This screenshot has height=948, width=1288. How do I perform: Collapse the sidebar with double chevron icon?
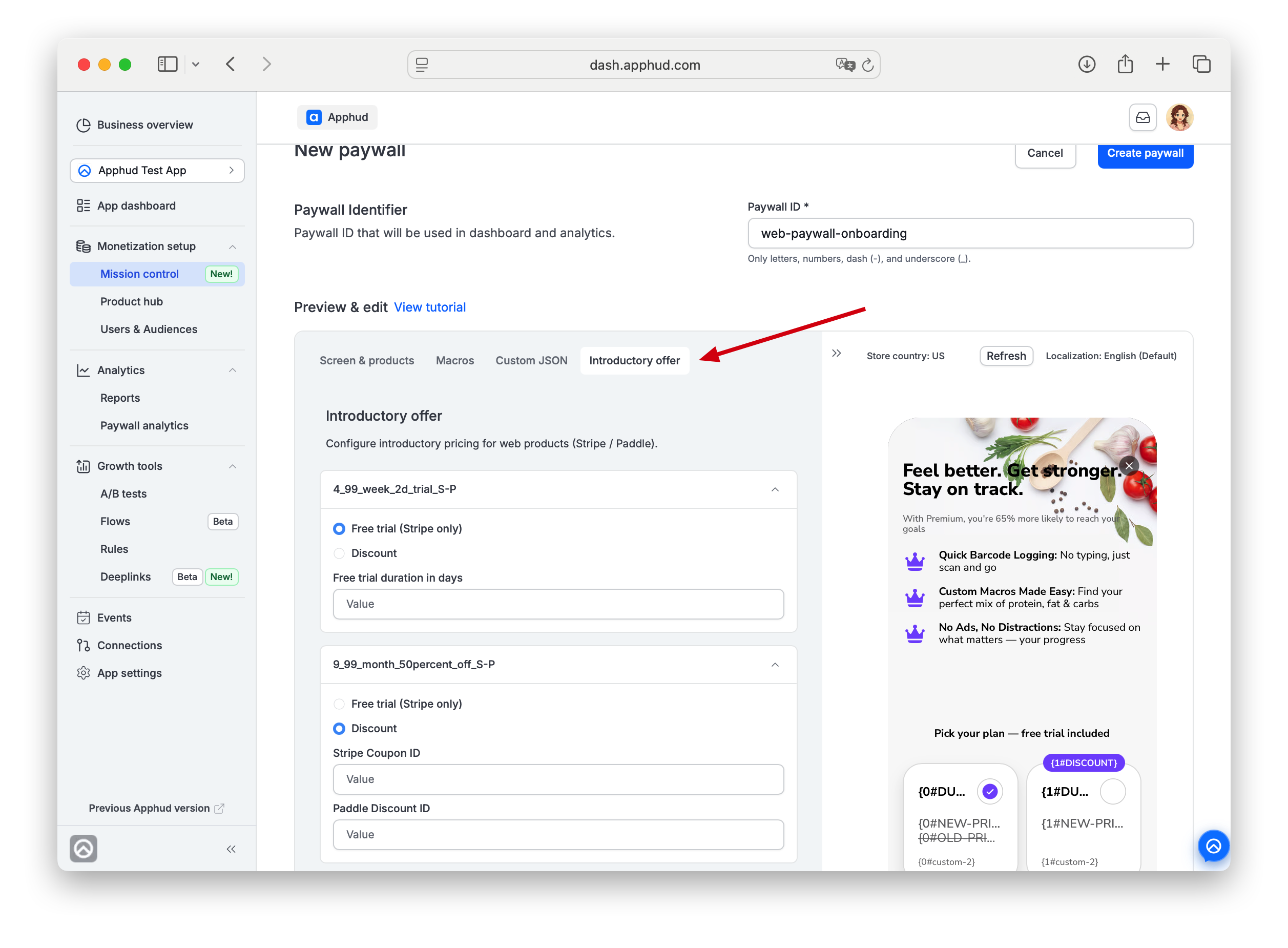coord(231,849)
